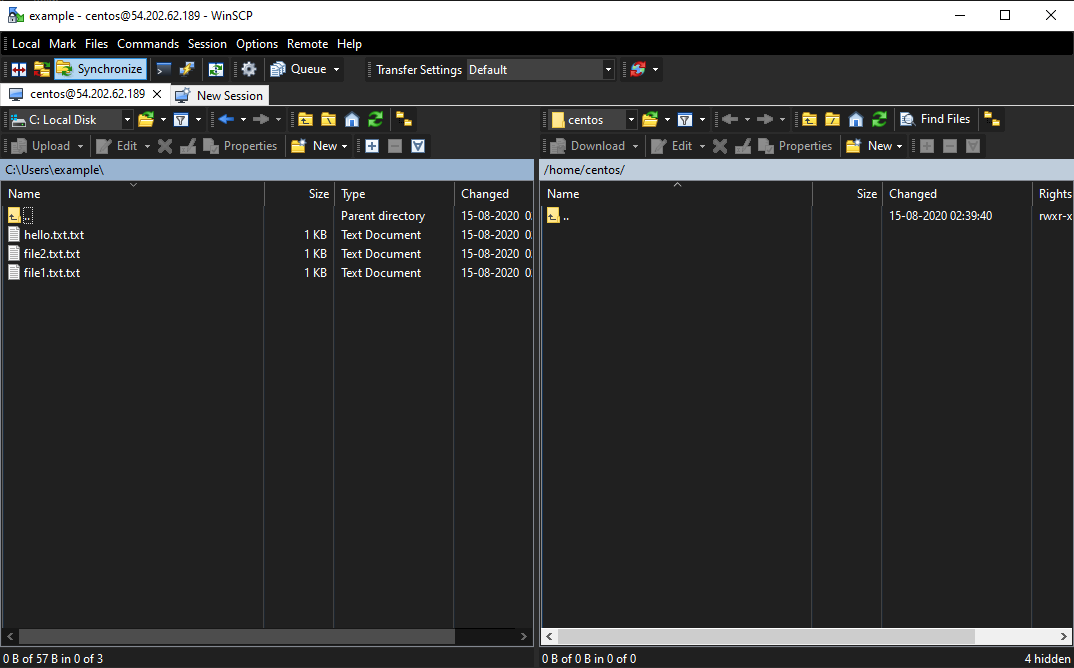Click the Queue button
Screen dimensions: 1074x668
(x=299, y=69)
